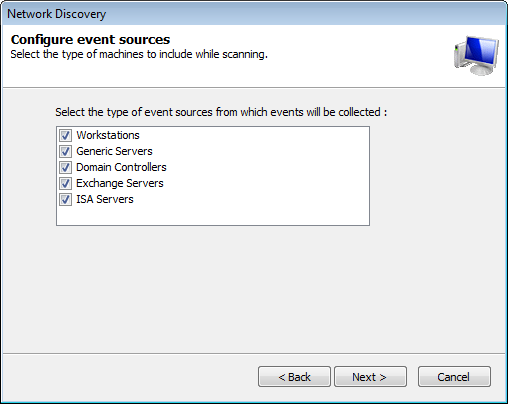The height and width of the screenshot is (404, 508).
Task: Click the computer monitor wizard icon
Action: click(477, 55)
